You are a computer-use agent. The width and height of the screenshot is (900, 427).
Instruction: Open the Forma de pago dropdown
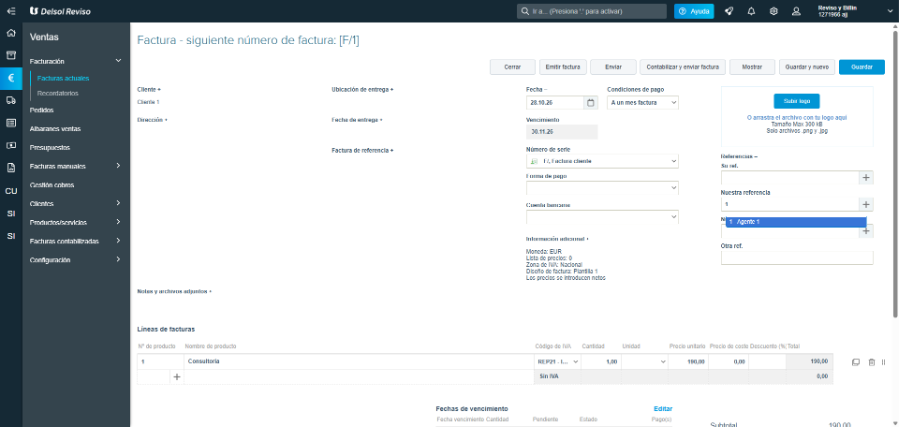(x=602, y=188)
